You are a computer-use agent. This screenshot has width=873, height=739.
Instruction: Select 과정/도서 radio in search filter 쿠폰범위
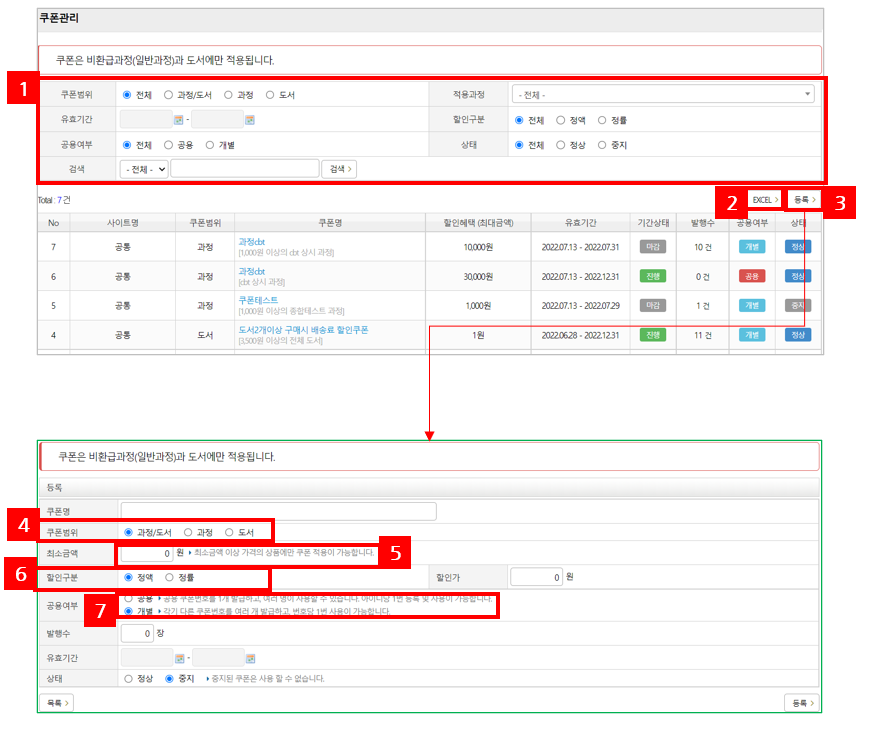pyautogui.click(x=169, y=95)
